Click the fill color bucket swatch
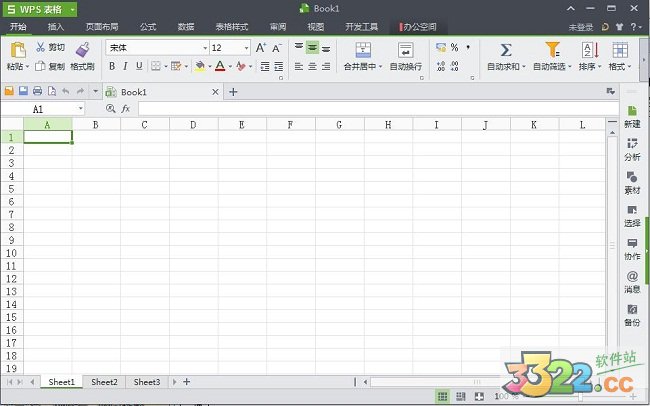The width and height of the screenshot is (650, 406). pos(200,66)
